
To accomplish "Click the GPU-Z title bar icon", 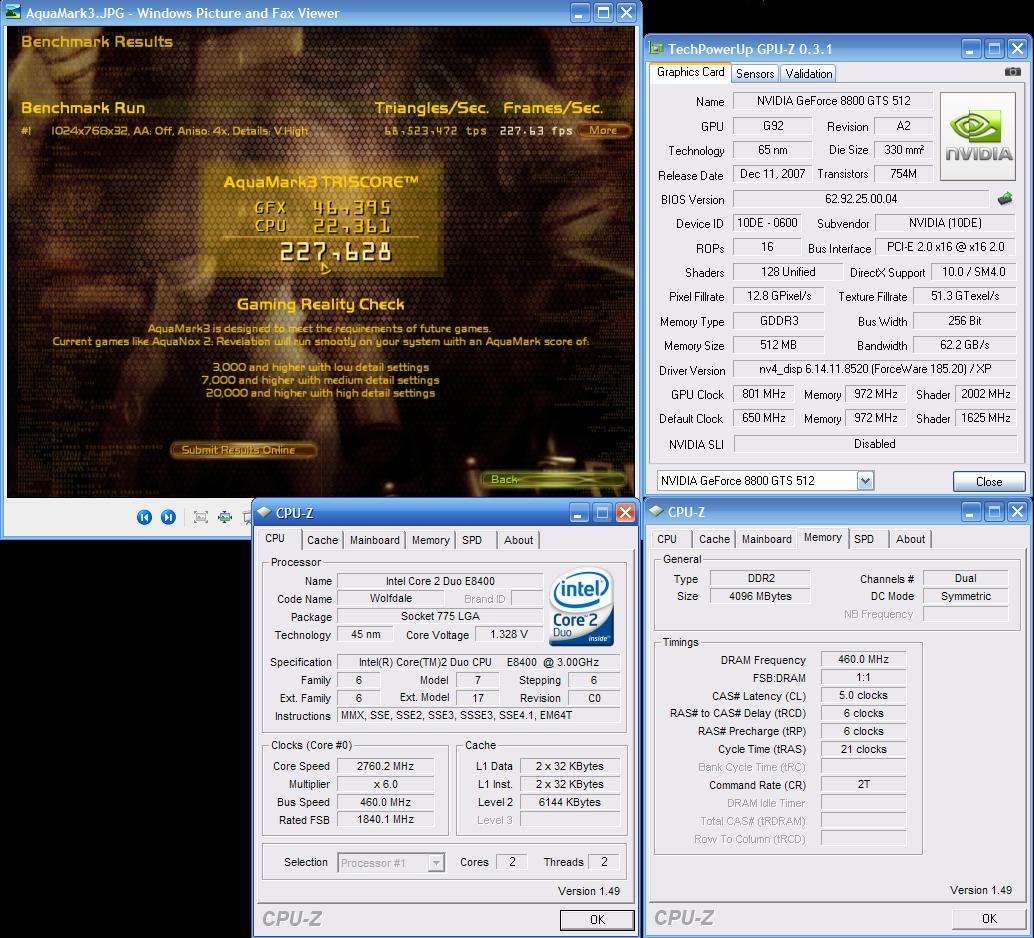I will coord(656,48).
